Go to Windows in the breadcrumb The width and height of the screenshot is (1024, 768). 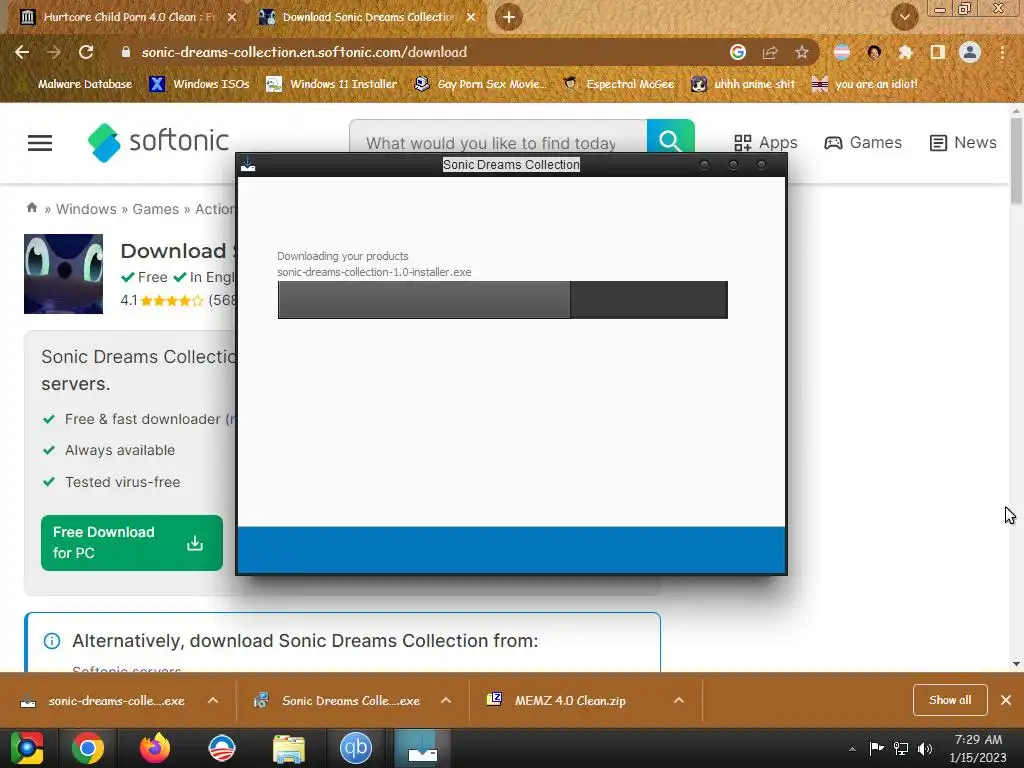pyautogui.click(x=86, y=209)
